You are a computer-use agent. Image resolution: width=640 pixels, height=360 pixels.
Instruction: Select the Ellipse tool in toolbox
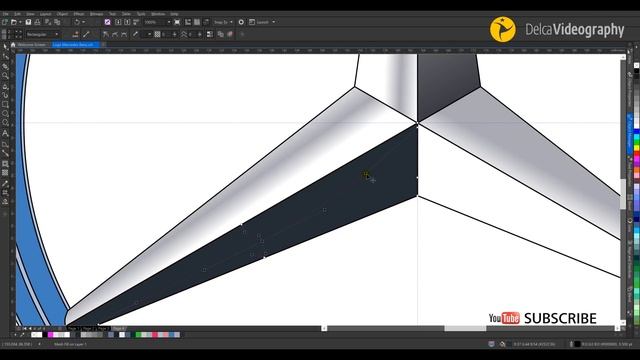click(5, 114)
